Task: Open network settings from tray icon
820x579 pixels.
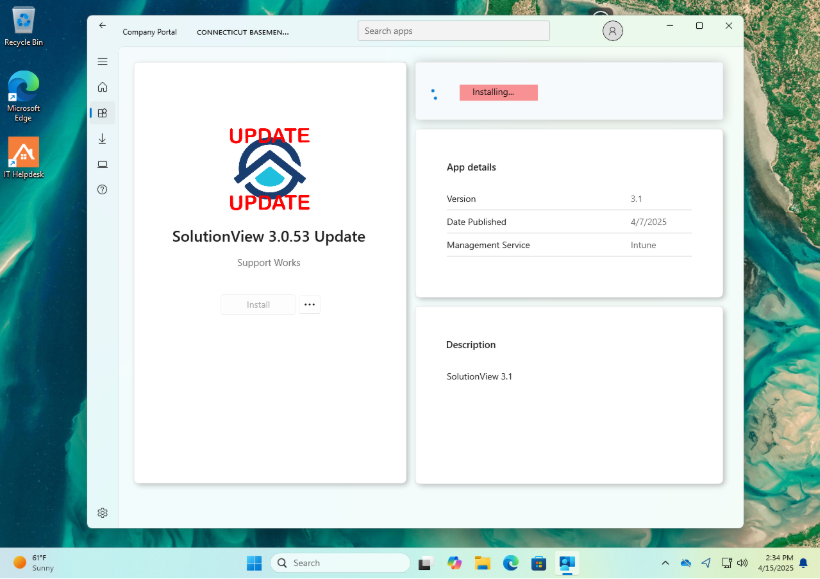Action: (x=726, y=563)
